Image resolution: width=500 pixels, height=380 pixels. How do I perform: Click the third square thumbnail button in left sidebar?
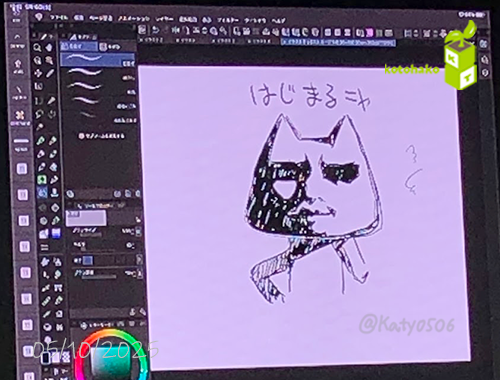(x=24, y=221)
